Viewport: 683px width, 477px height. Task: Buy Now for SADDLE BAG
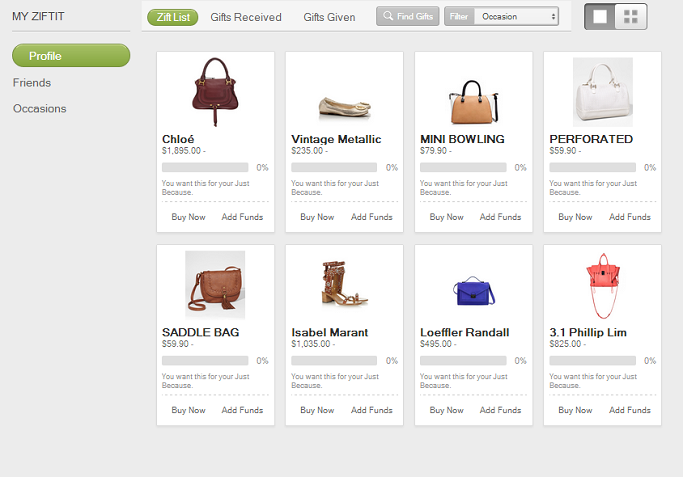click(188, 410)
